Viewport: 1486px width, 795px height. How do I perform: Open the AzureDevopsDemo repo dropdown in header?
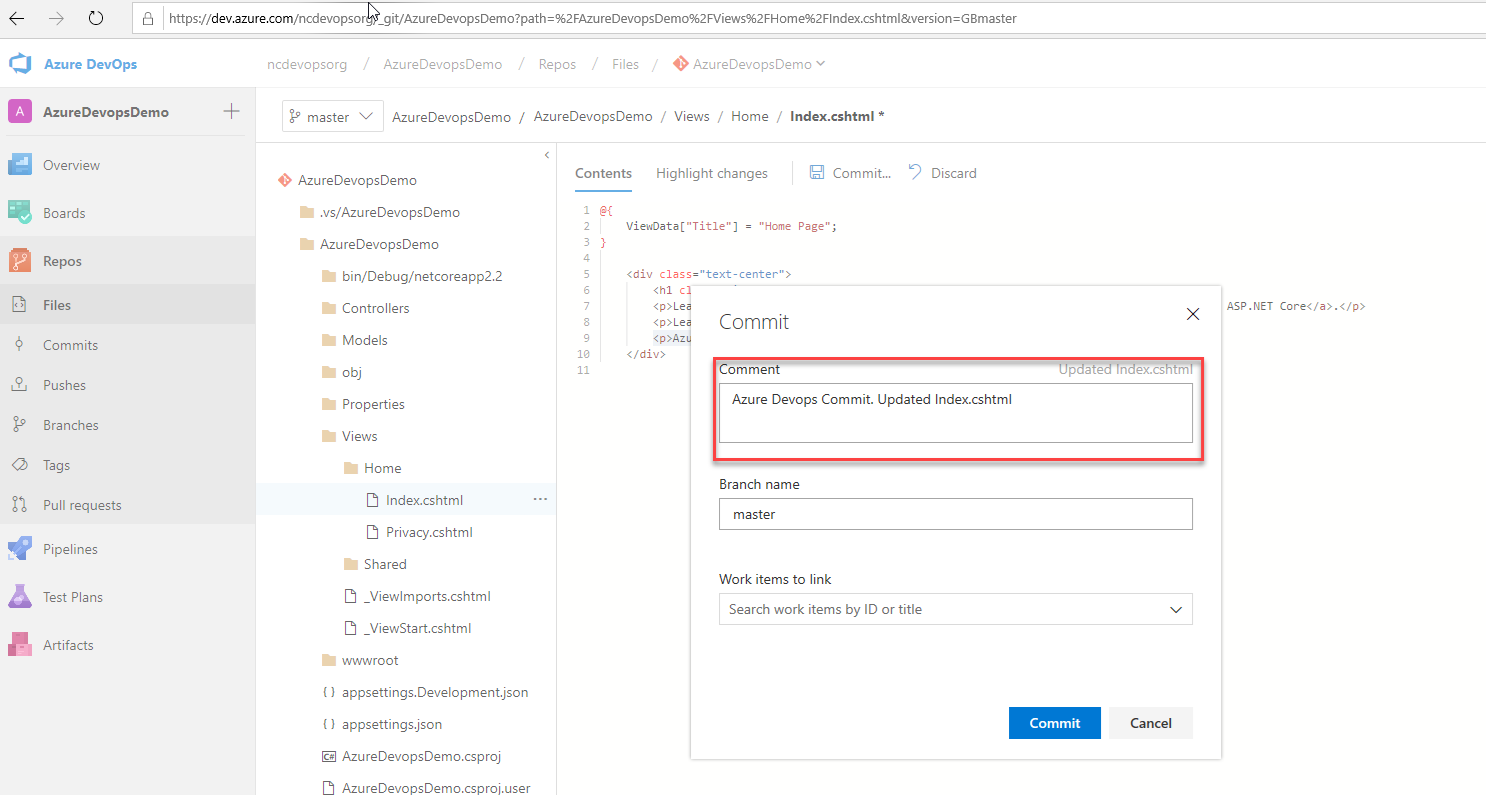[x=749, y=64]
